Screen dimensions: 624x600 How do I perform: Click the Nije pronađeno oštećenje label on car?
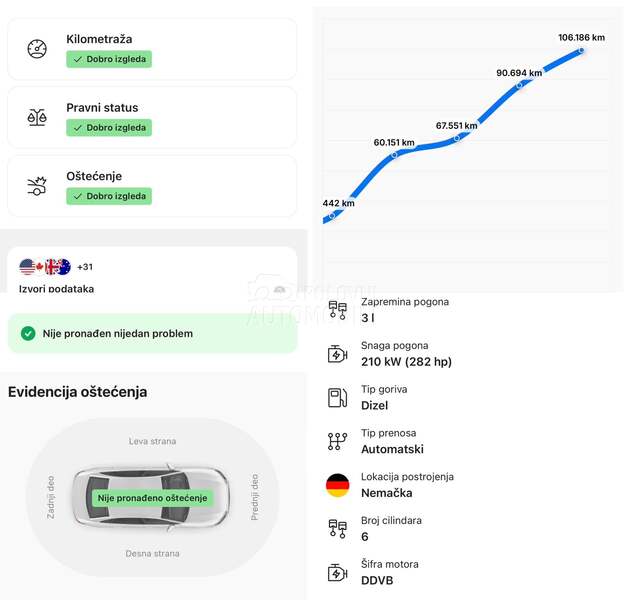click(x=152, y=498)
